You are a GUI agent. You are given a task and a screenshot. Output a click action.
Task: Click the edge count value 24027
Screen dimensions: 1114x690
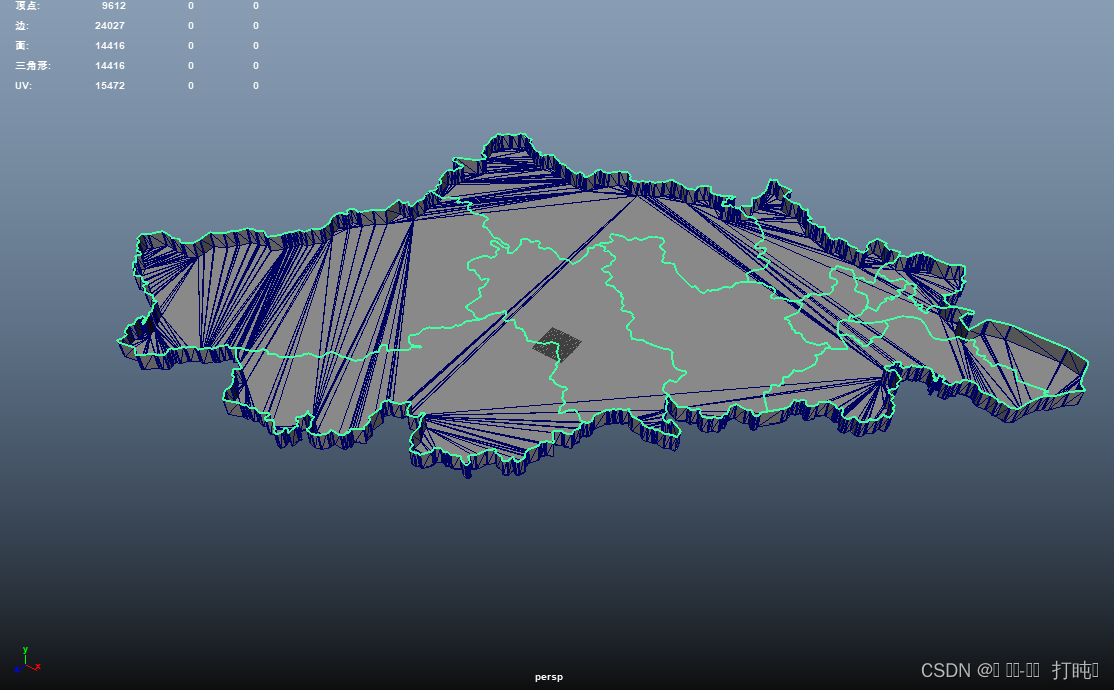[x=110, y=25]
